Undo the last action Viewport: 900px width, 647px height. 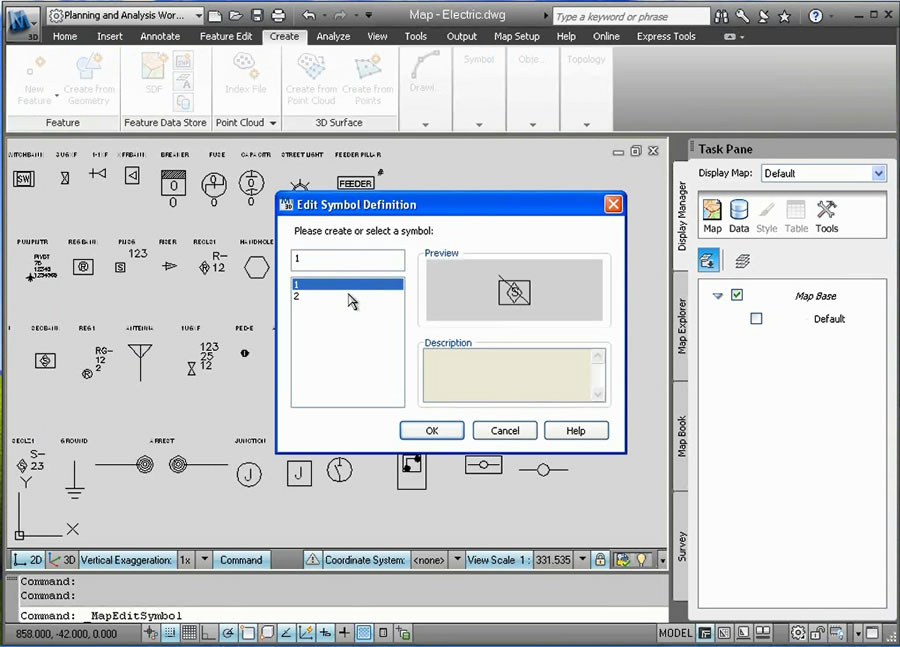pos(309,16)
